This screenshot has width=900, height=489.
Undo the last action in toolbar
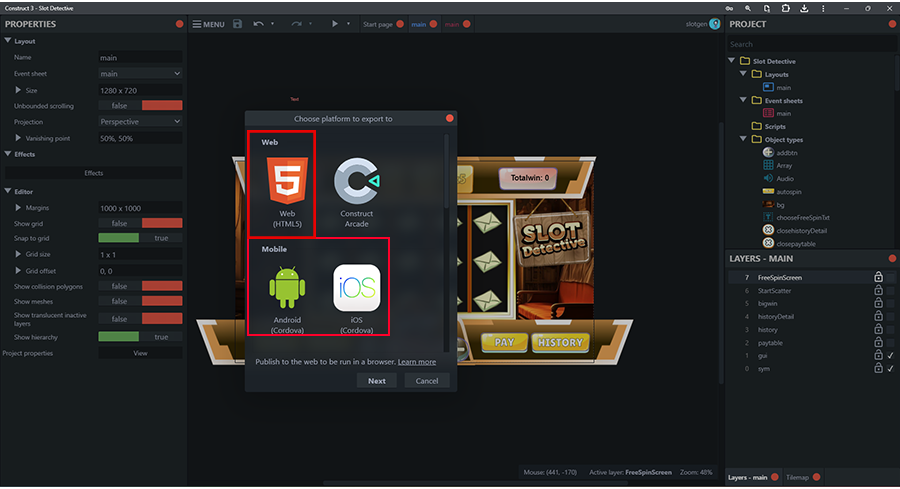(259, 24)
